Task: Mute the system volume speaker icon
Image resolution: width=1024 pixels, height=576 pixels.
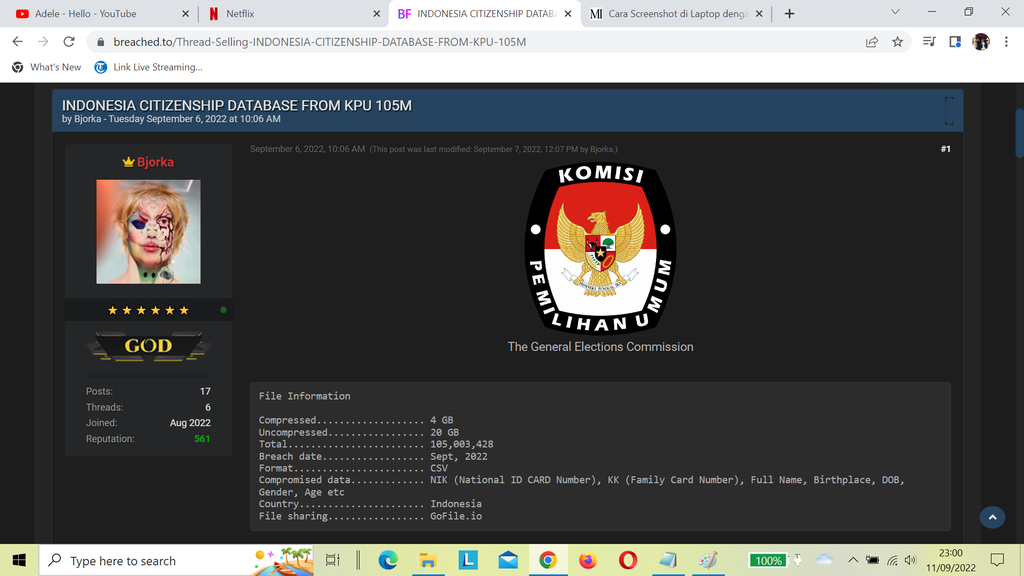Action: pos(910,560)
